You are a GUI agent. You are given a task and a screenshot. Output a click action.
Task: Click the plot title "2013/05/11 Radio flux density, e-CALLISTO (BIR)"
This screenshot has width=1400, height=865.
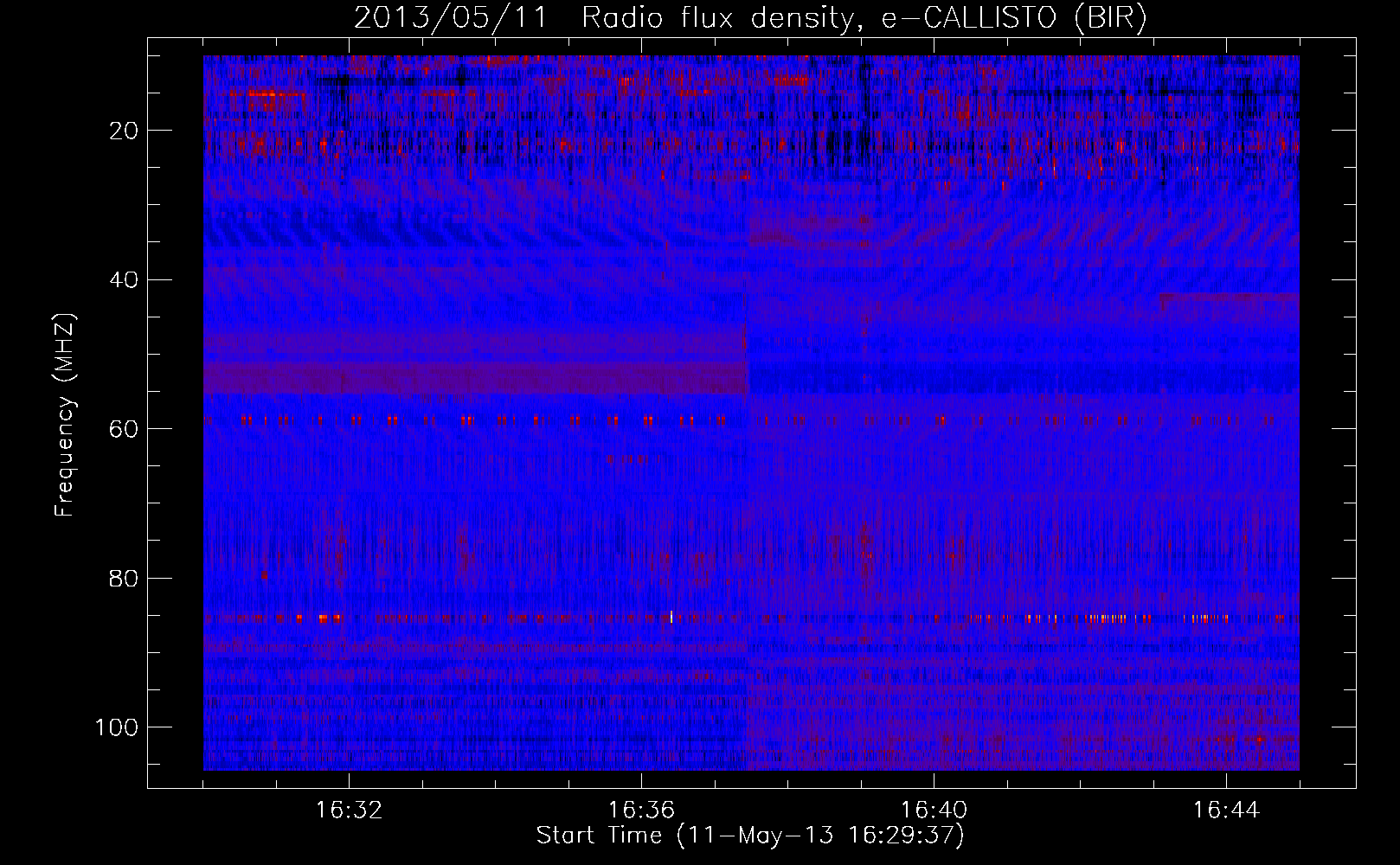[x=750, y=18]
